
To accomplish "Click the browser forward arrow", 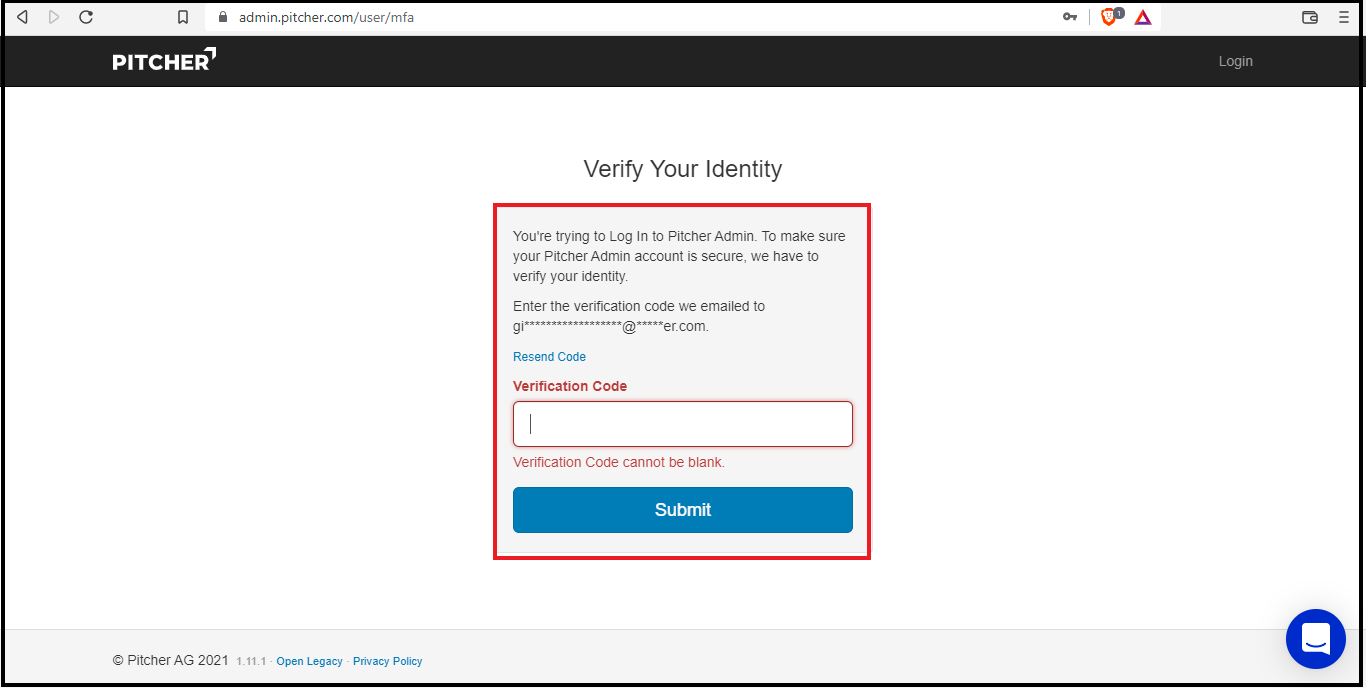I will [54, 17].
